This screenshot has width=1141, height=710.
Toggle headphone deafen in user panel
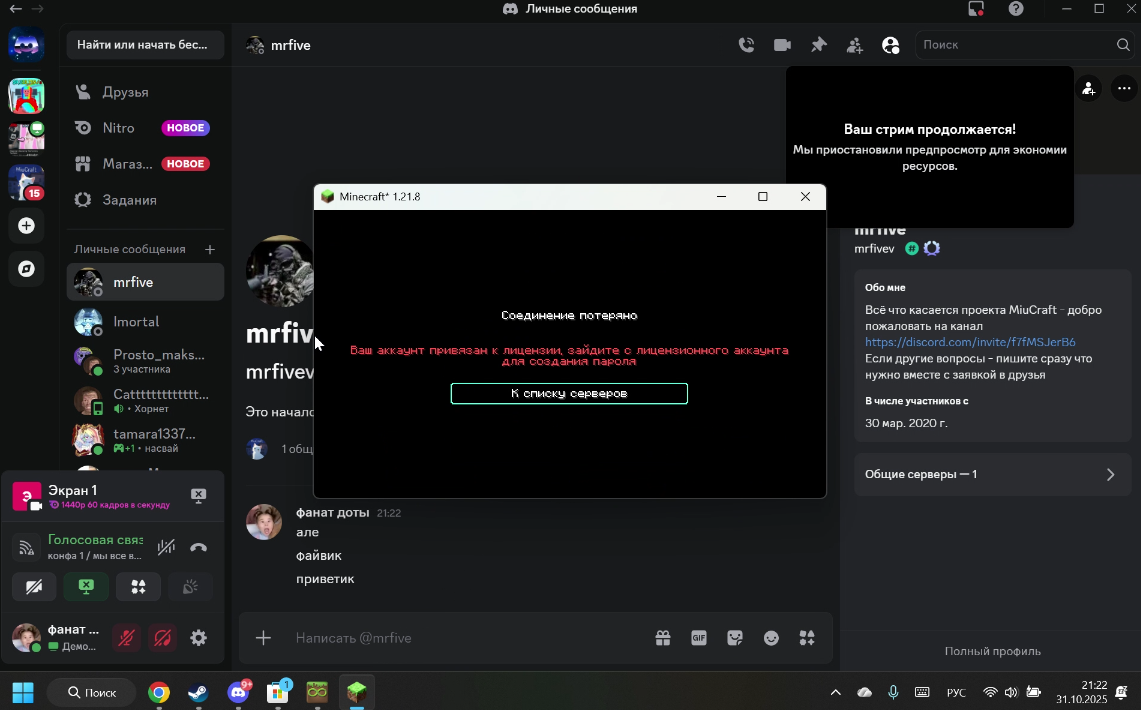coord(163,638)
